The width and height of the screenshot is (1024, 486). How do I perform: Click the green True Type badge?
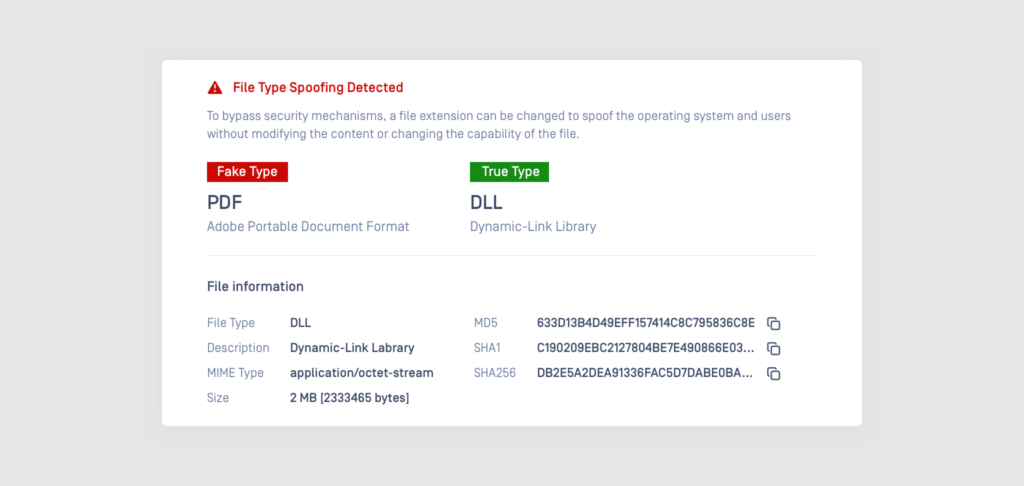510,172
